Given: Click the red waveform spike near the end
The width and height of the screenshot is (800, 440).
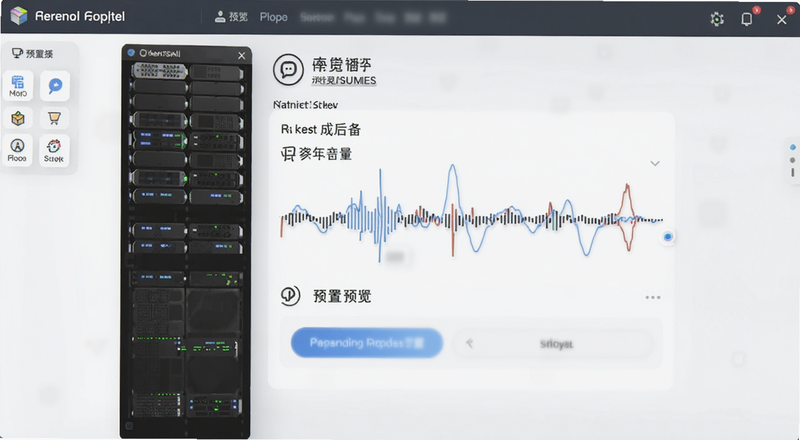Looking at the screenshot, I should [627, 217].
